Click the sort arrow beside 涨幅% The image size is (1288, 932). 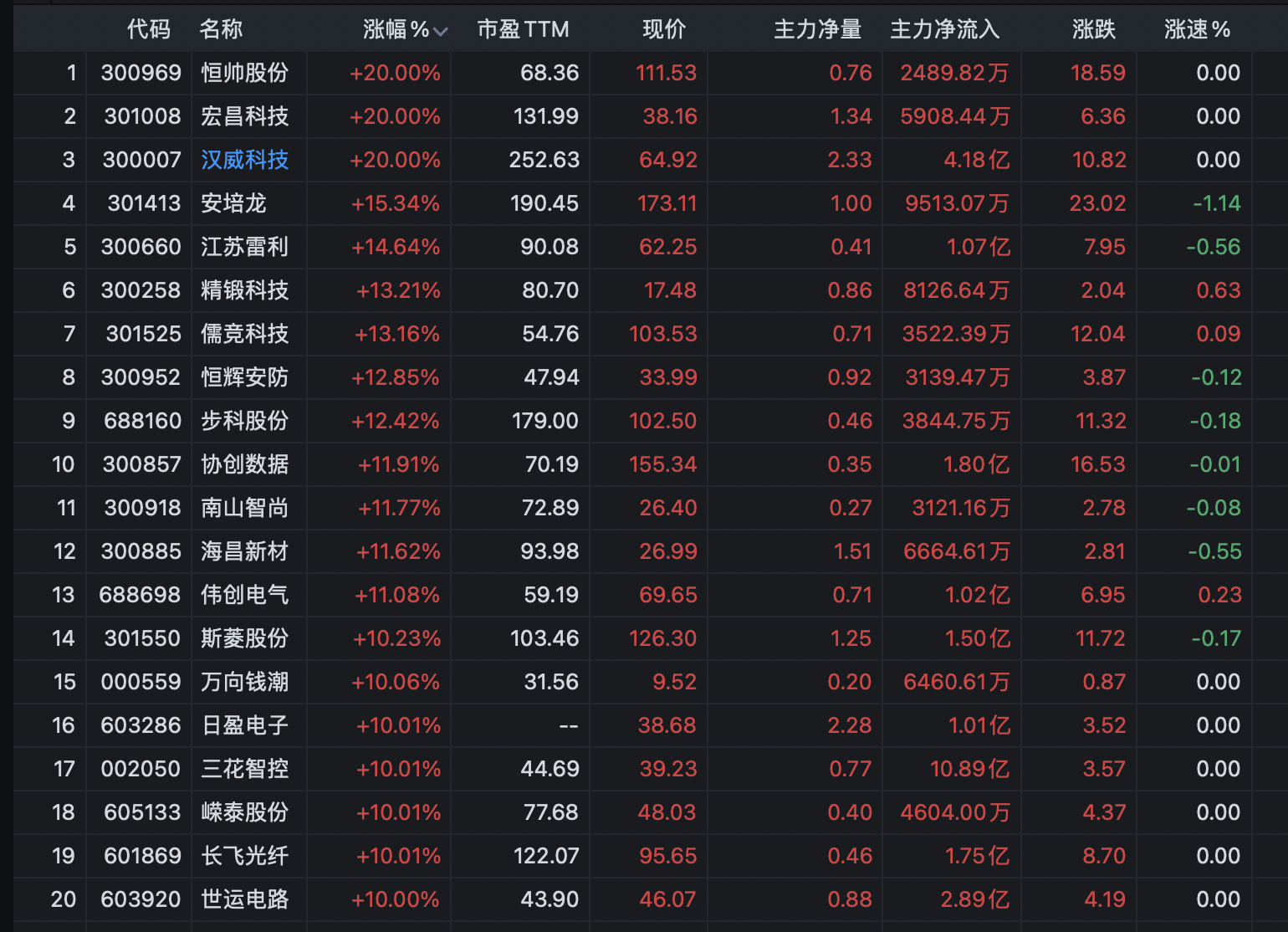tap(441, 32)
